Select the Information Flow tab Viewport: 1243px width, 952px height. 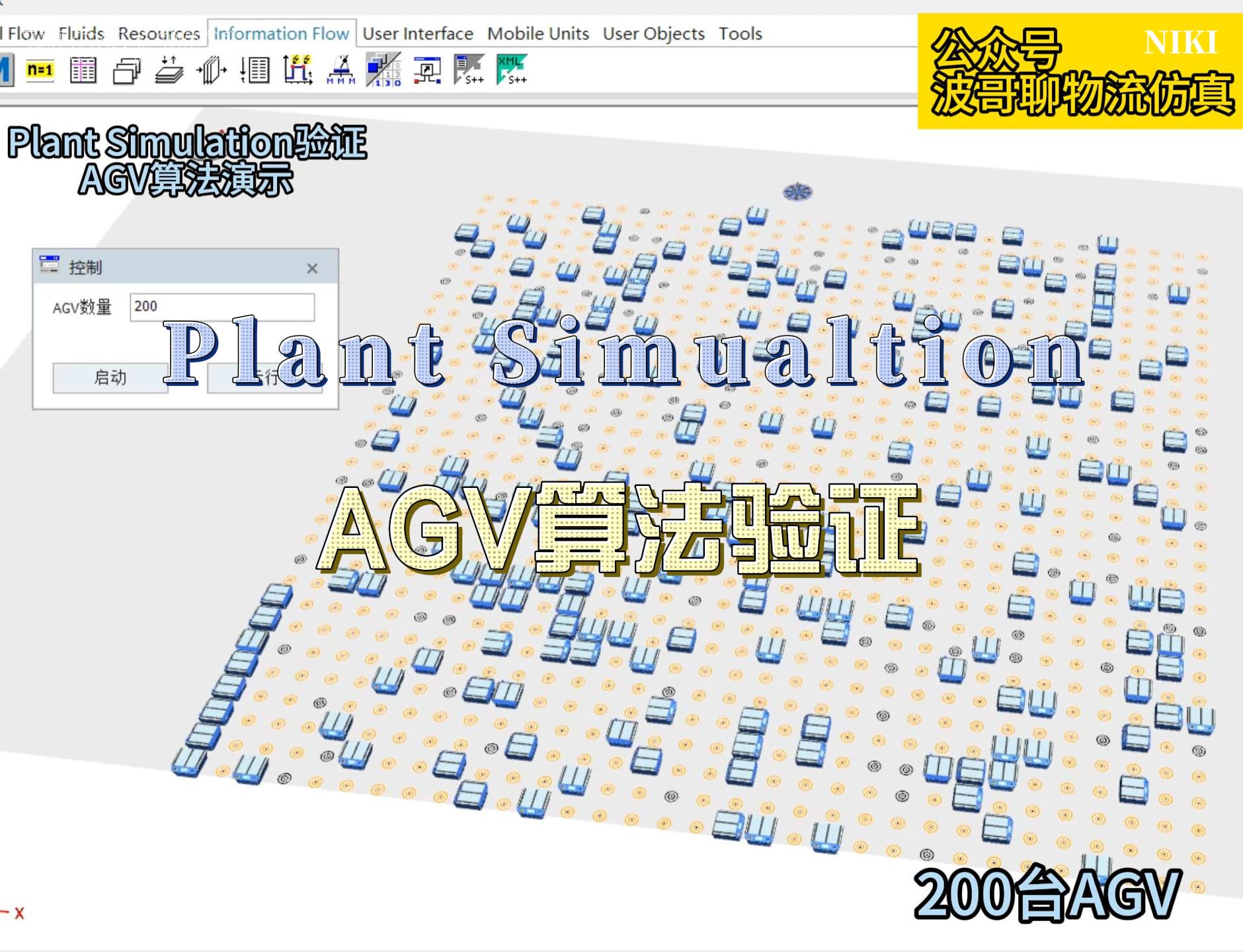coord(282,33)
